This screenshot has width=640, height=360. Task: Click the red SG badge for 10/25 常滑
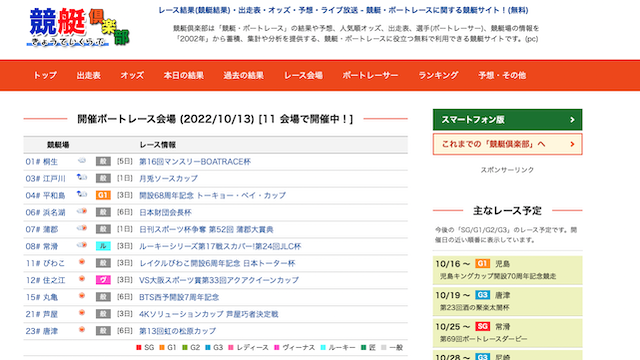pyautogui.click(x=482, y=326)
